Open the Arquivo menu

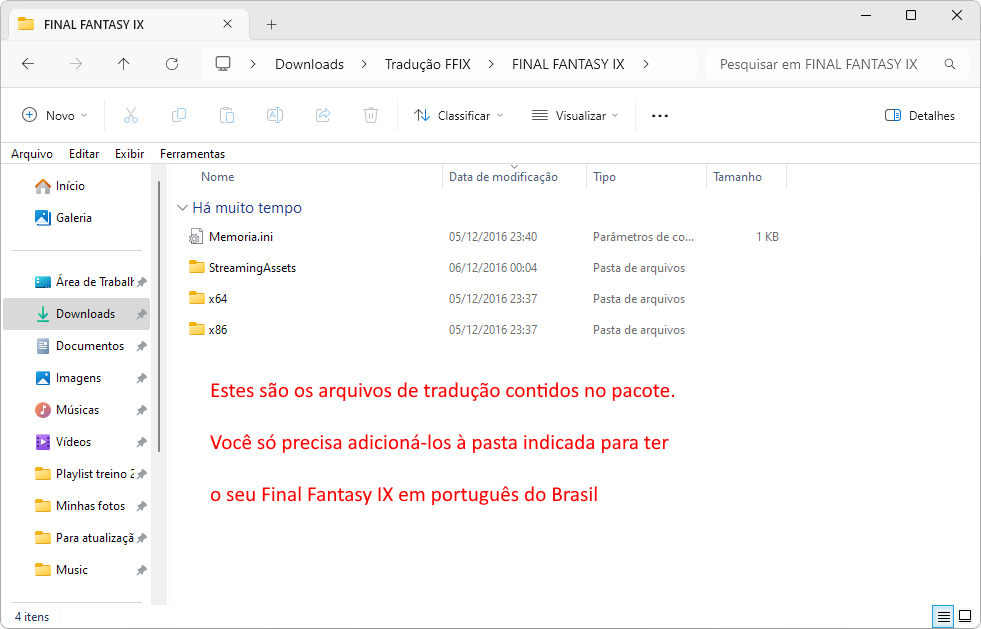(32, 153)
